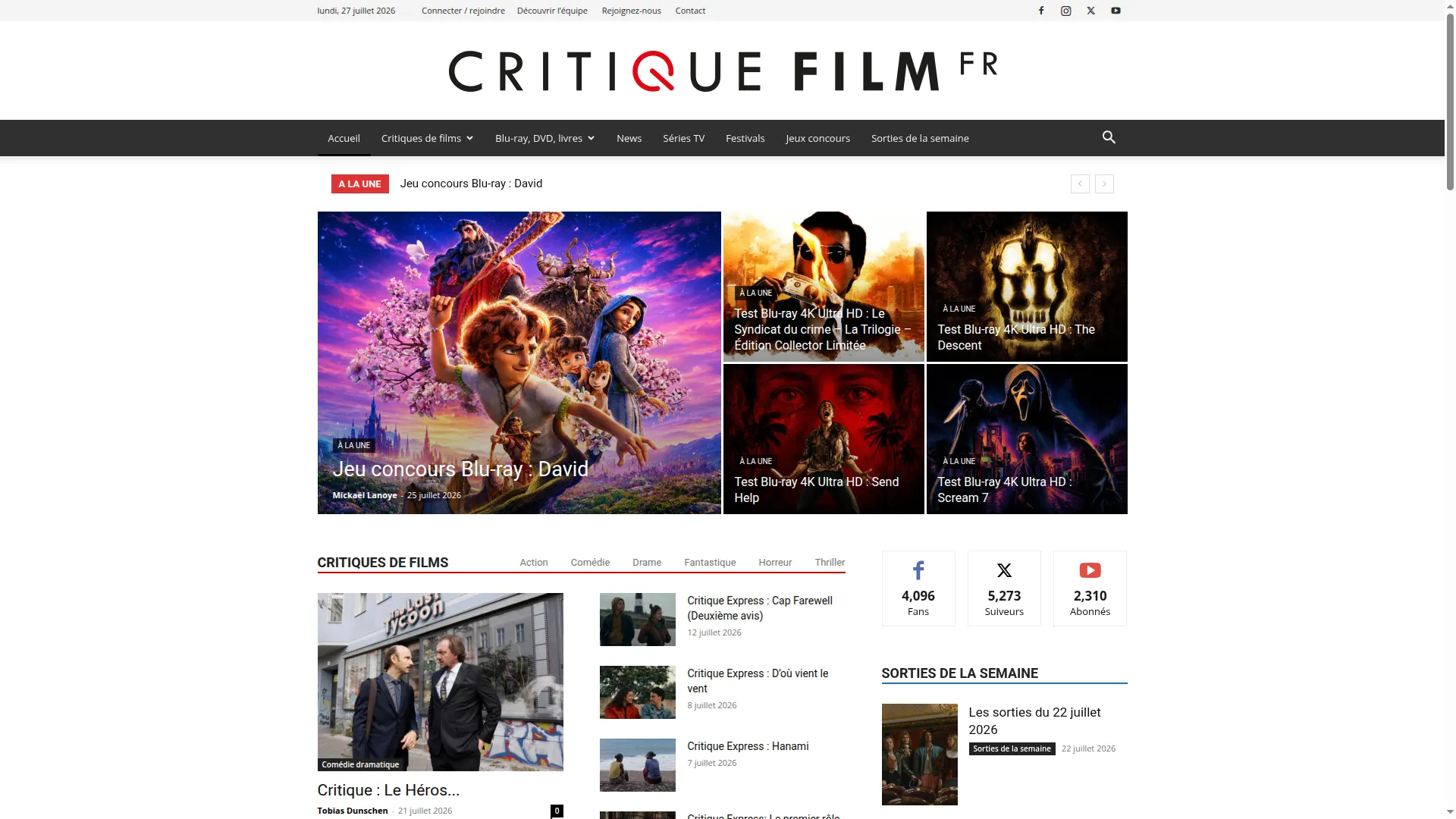Select the Thriller filter tab
This screenshot has height=819, width=1456.
click(830, 562)
